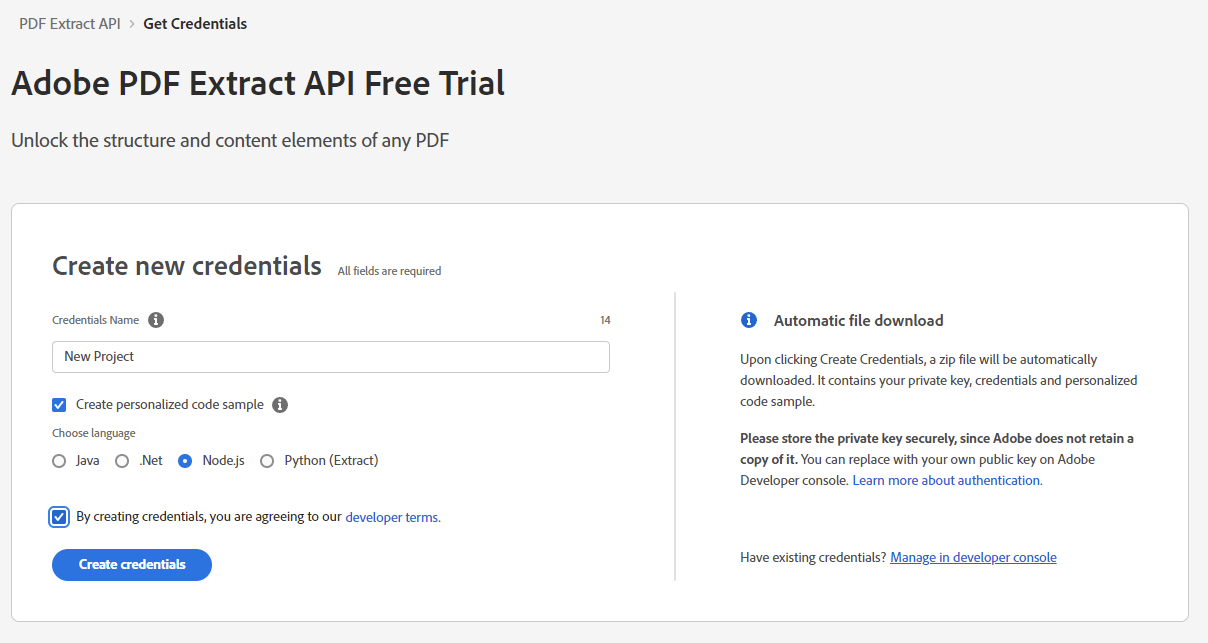
Task: Click the breadcrumb chevron separator
Action: [x=132, y=23]
